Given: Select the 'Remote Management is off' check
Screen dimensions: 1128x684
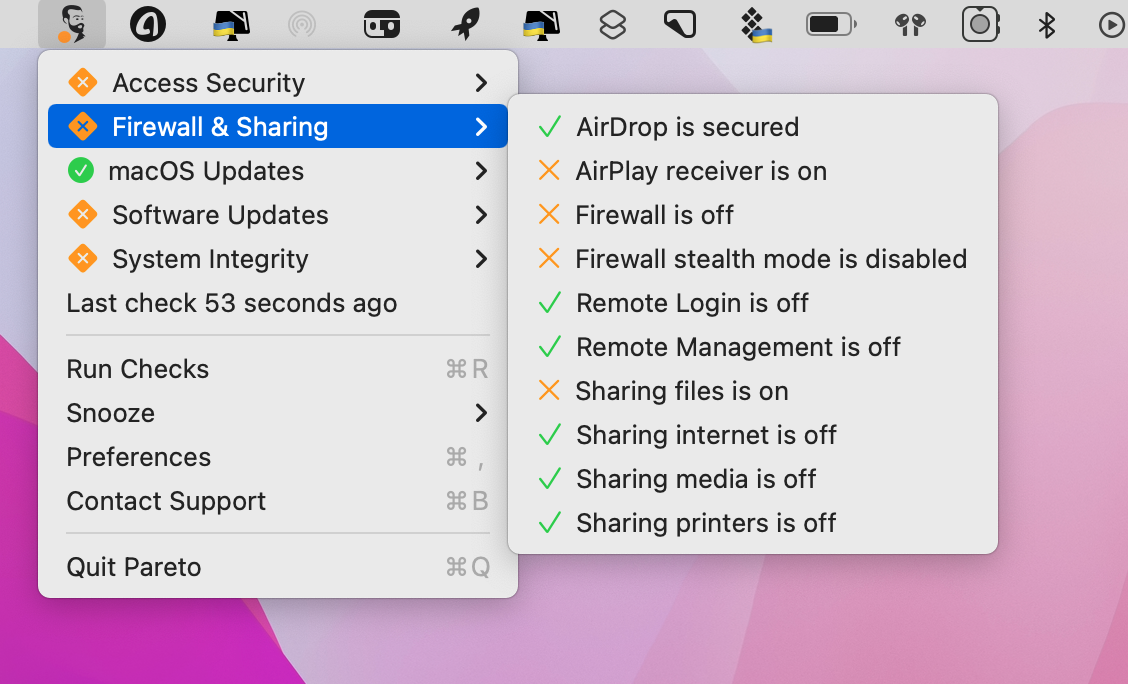Looking at the screenshot, I should 752,347.
